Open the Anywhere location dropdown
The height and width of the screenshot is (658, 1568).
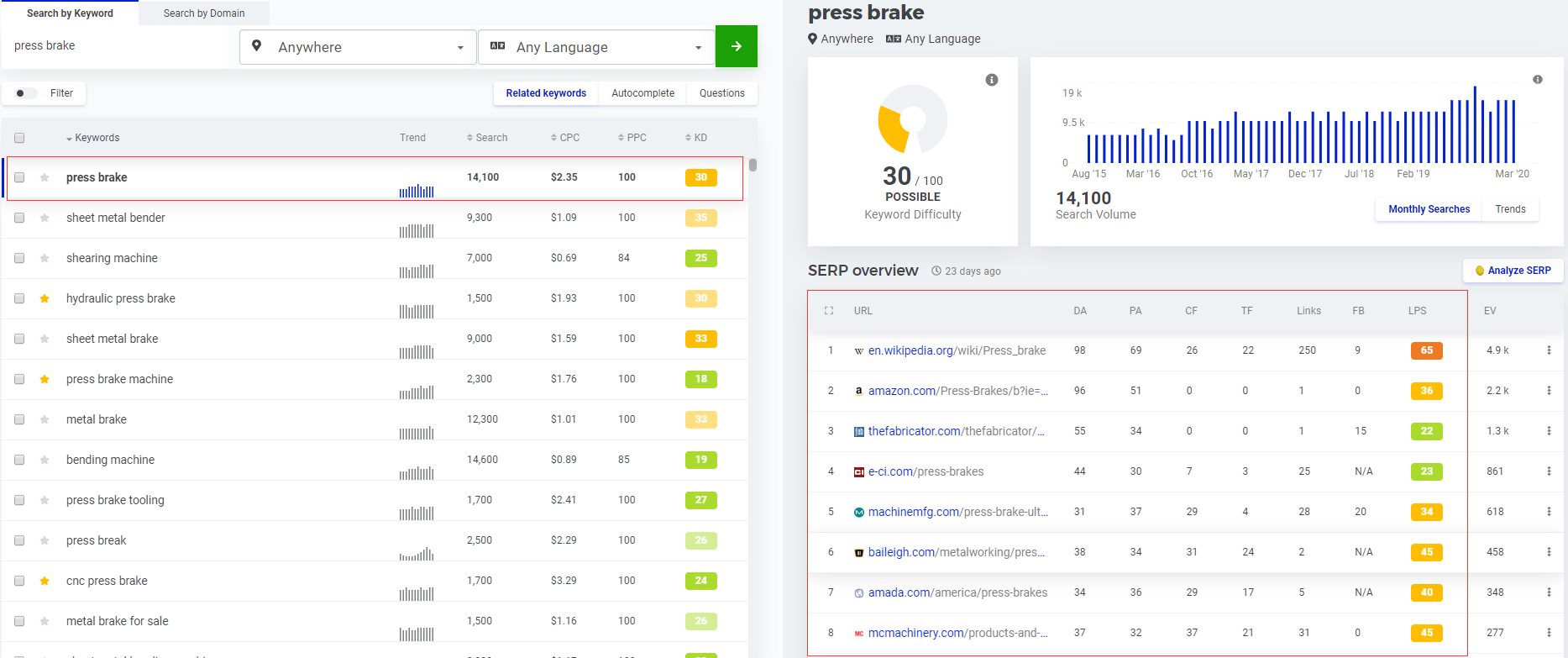pyautogui.click(x=358, y=47)
